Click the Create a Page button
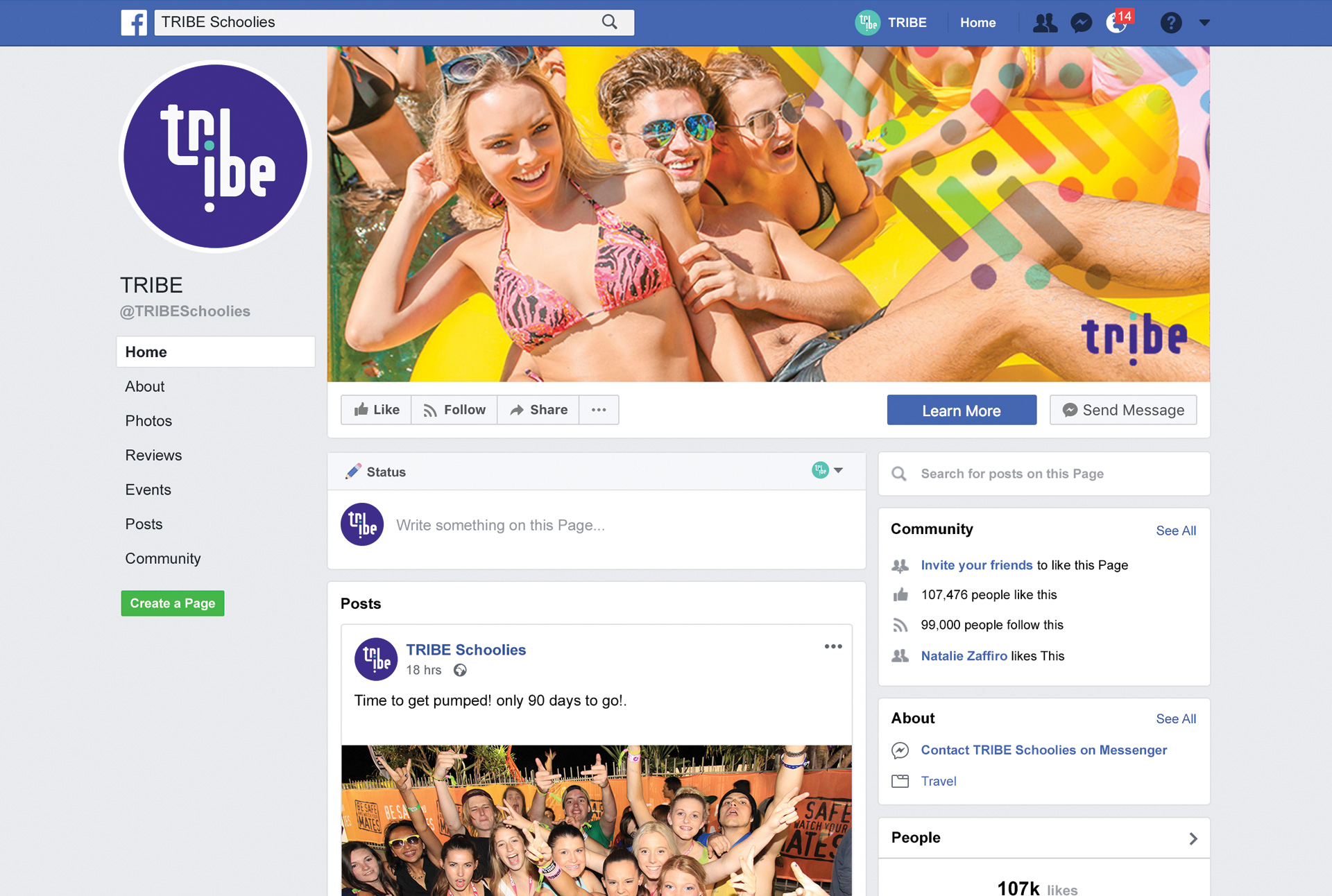Viewport: 1332px width, 896px height. 173,603
